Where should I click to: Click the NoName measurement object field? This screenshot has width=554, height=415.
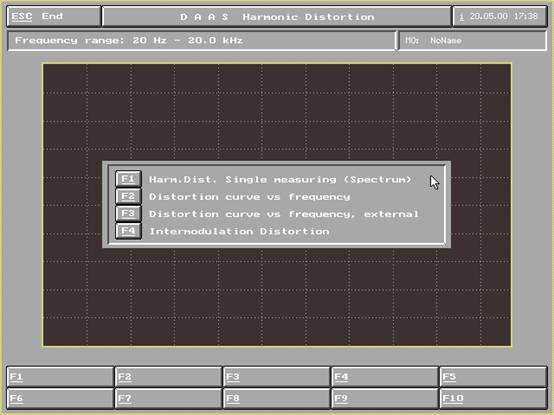[472, 41]
